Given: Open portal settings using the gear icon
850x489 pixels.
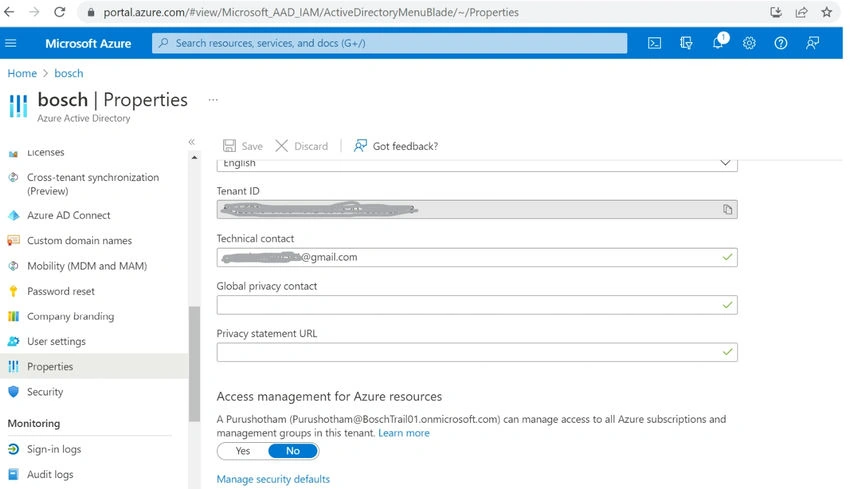Looking at the screenshot, I should coord(749,43).
